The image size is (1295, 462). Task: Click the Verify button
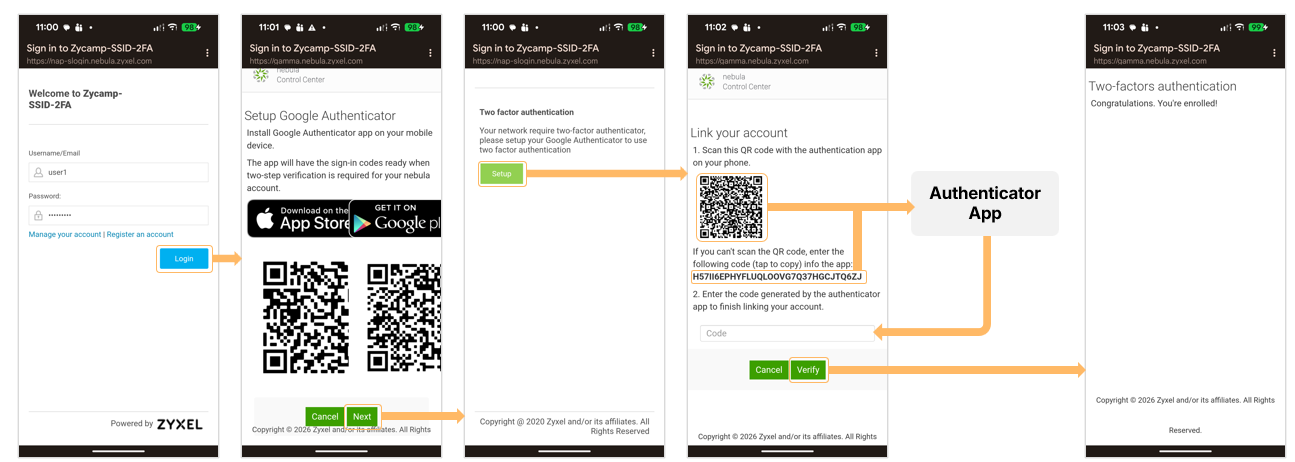pyautogui.click(x=808, y=370)
